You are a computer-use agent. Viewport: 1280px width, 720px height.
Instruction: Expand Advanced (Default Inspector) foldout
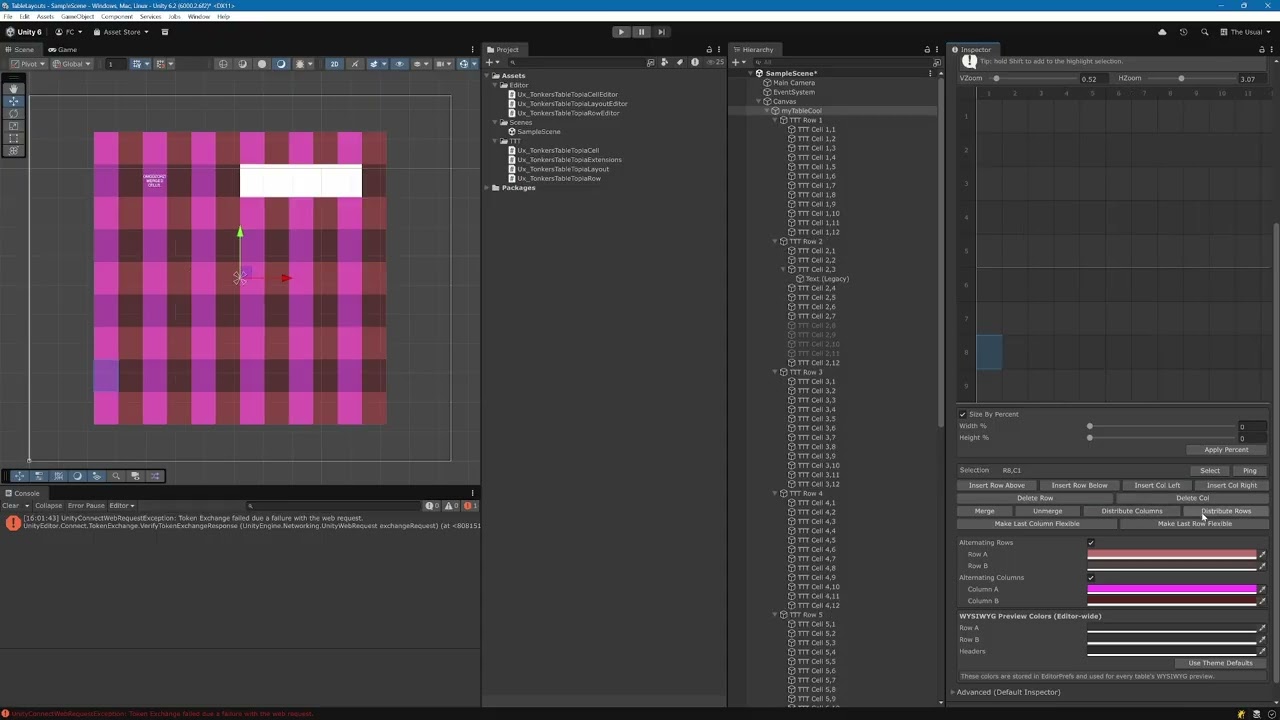953,692
